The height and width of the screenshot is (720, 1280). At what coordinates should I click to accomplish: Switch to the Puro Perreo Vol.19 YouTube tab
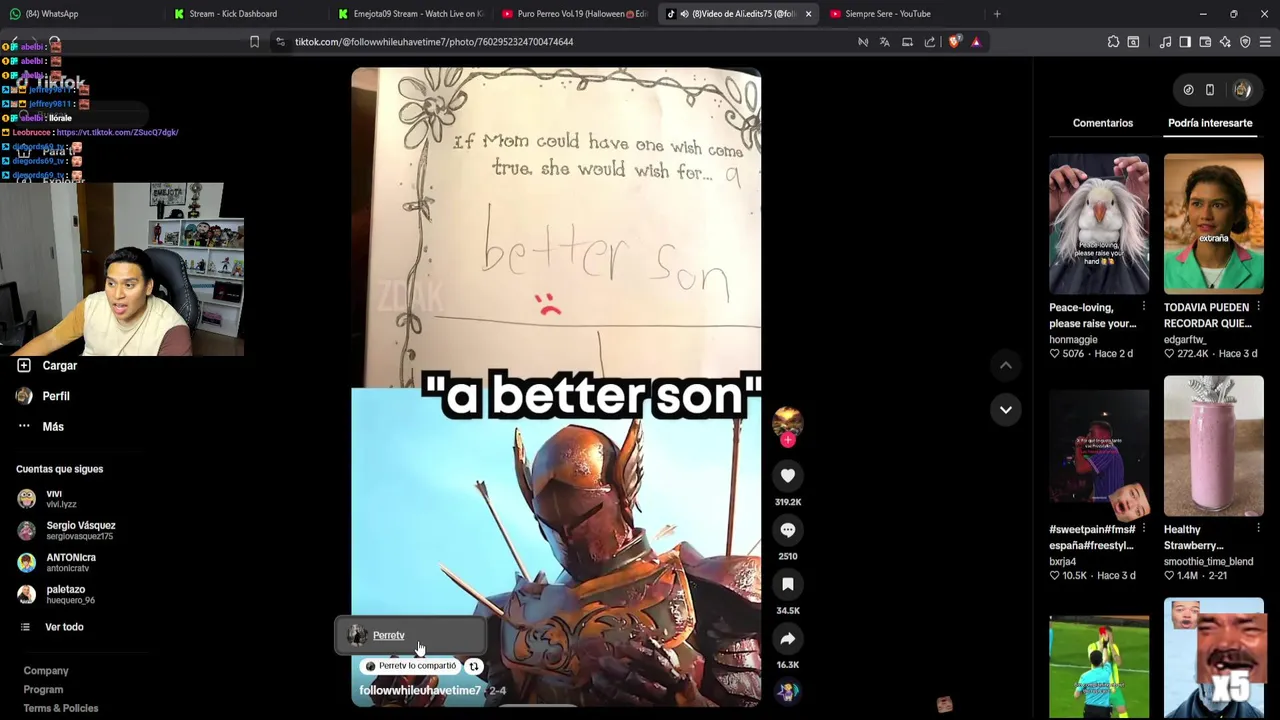[574, 14]
